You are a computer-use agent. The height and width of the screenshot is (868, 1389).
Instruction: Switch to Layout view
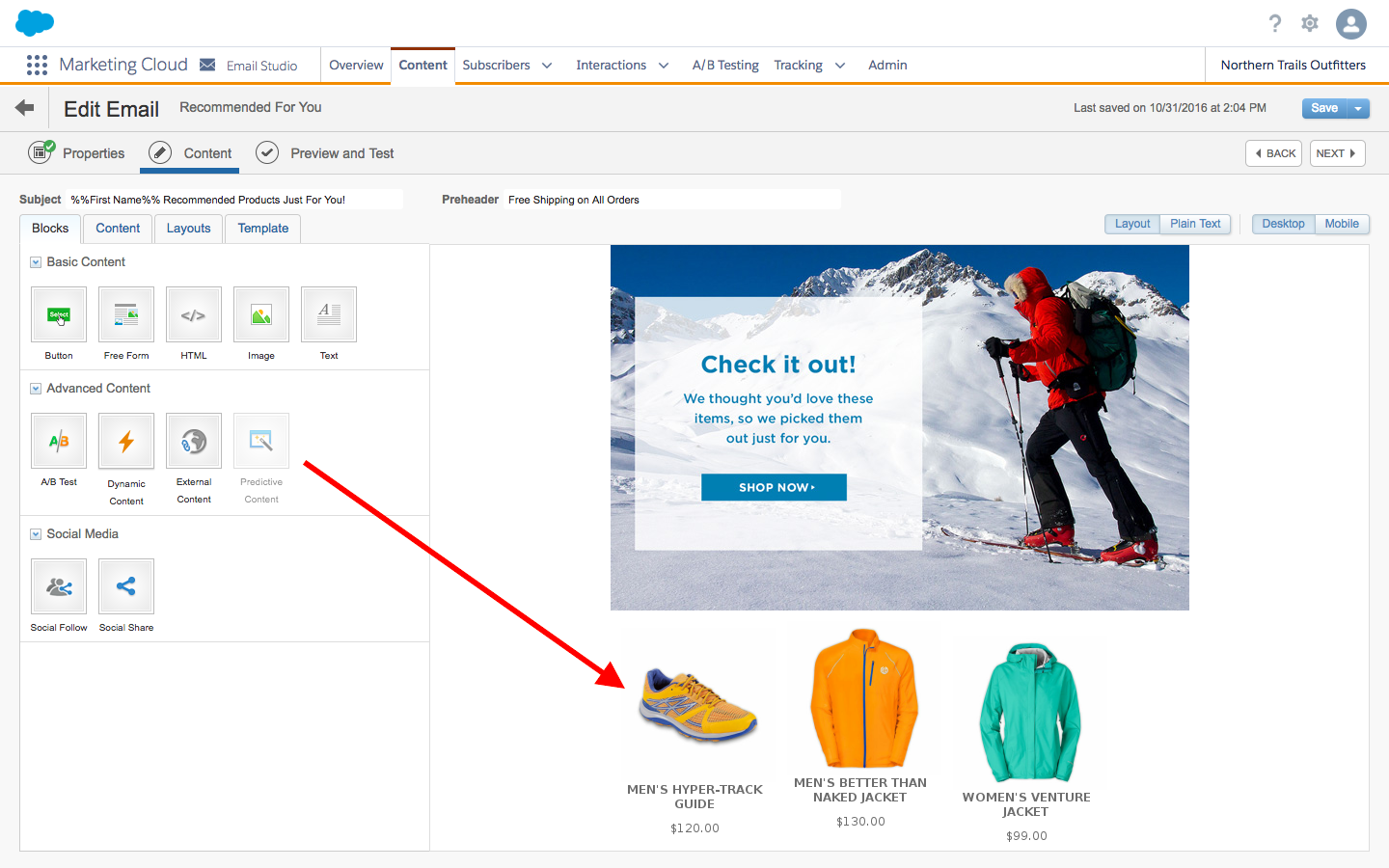tap(1132, 224)
